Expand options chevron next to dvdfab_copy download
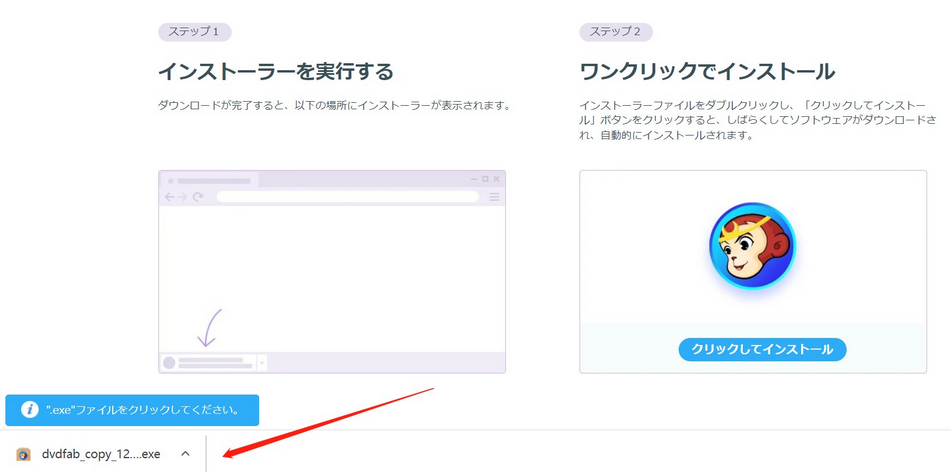The image size is (951, 472). point(185,454)
